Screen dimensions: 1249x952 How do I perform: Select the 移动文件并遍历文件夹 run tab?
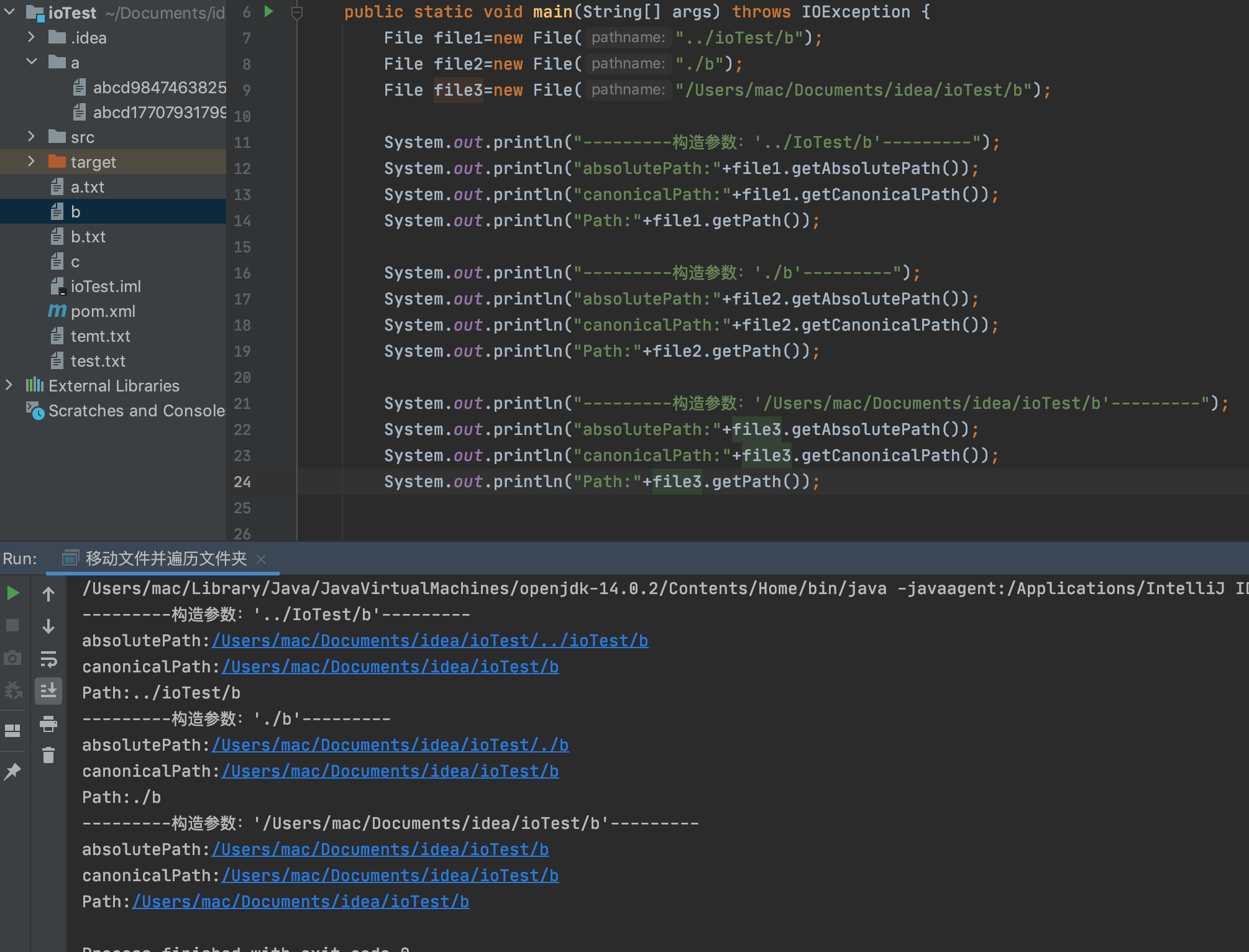click(165, 559)
